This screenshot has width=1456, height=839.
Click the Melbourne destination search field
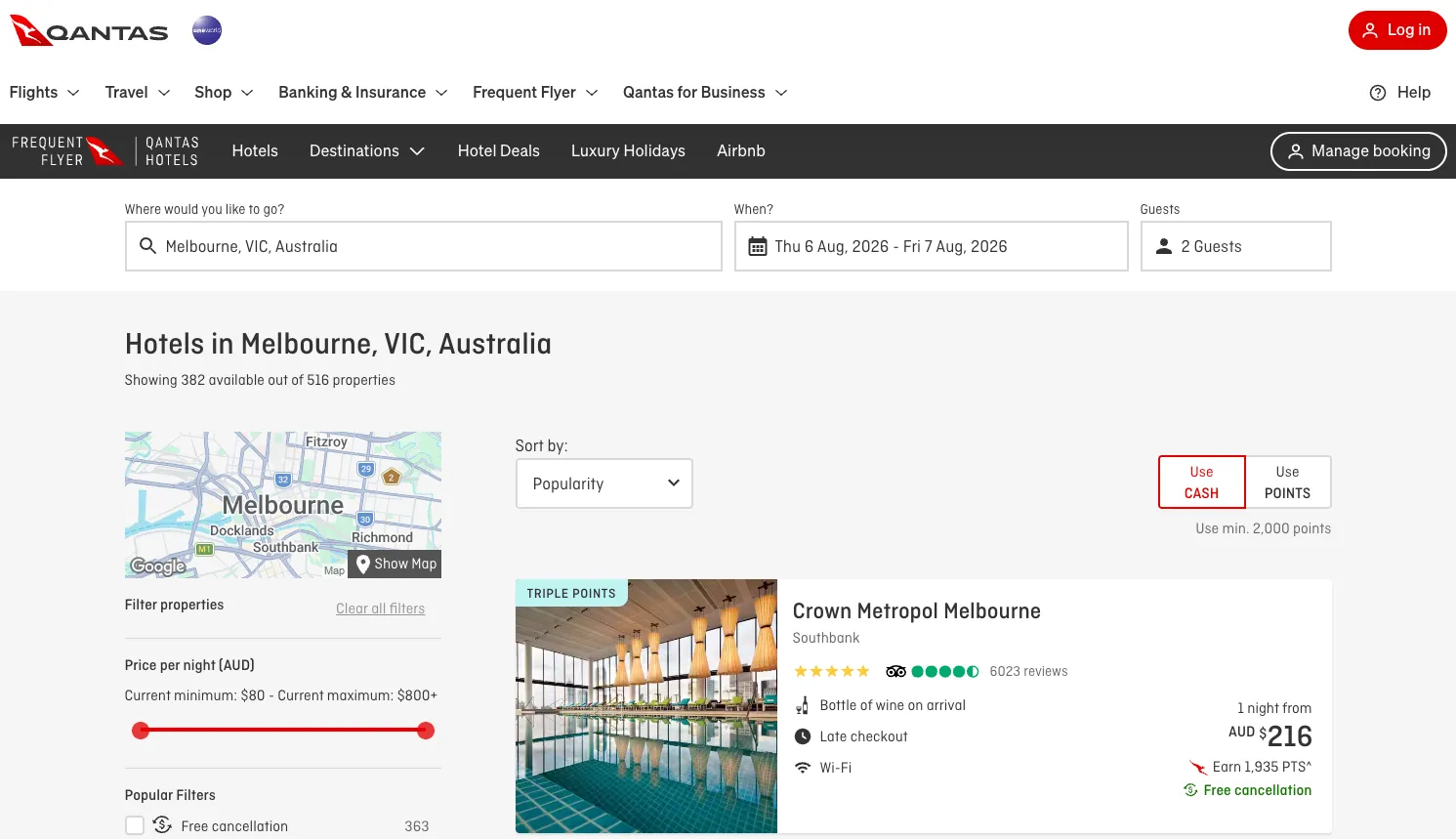coord(424,246)
